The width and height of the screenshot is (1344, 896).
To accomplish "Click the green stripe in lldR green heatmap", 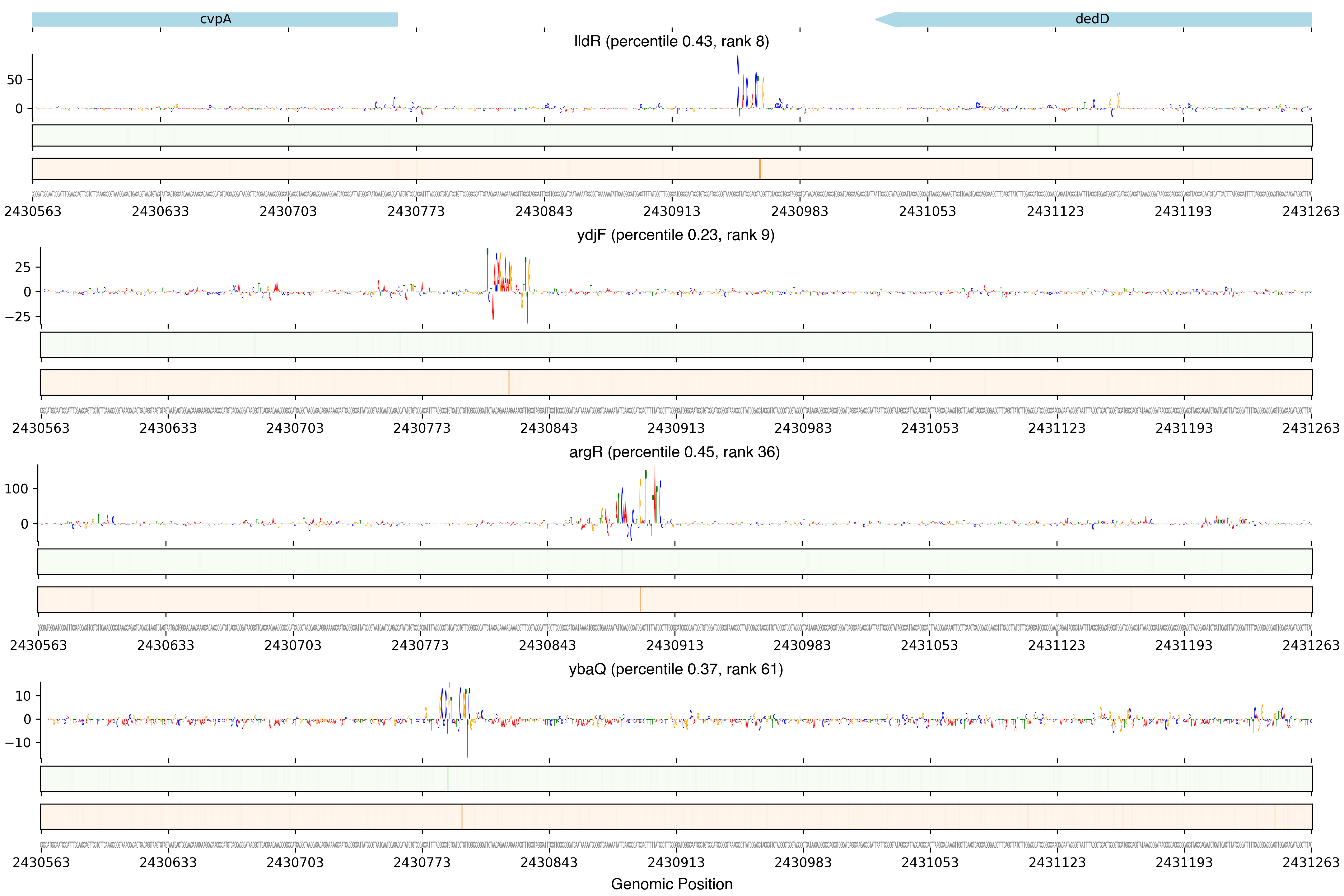I will click(1098, 135).
